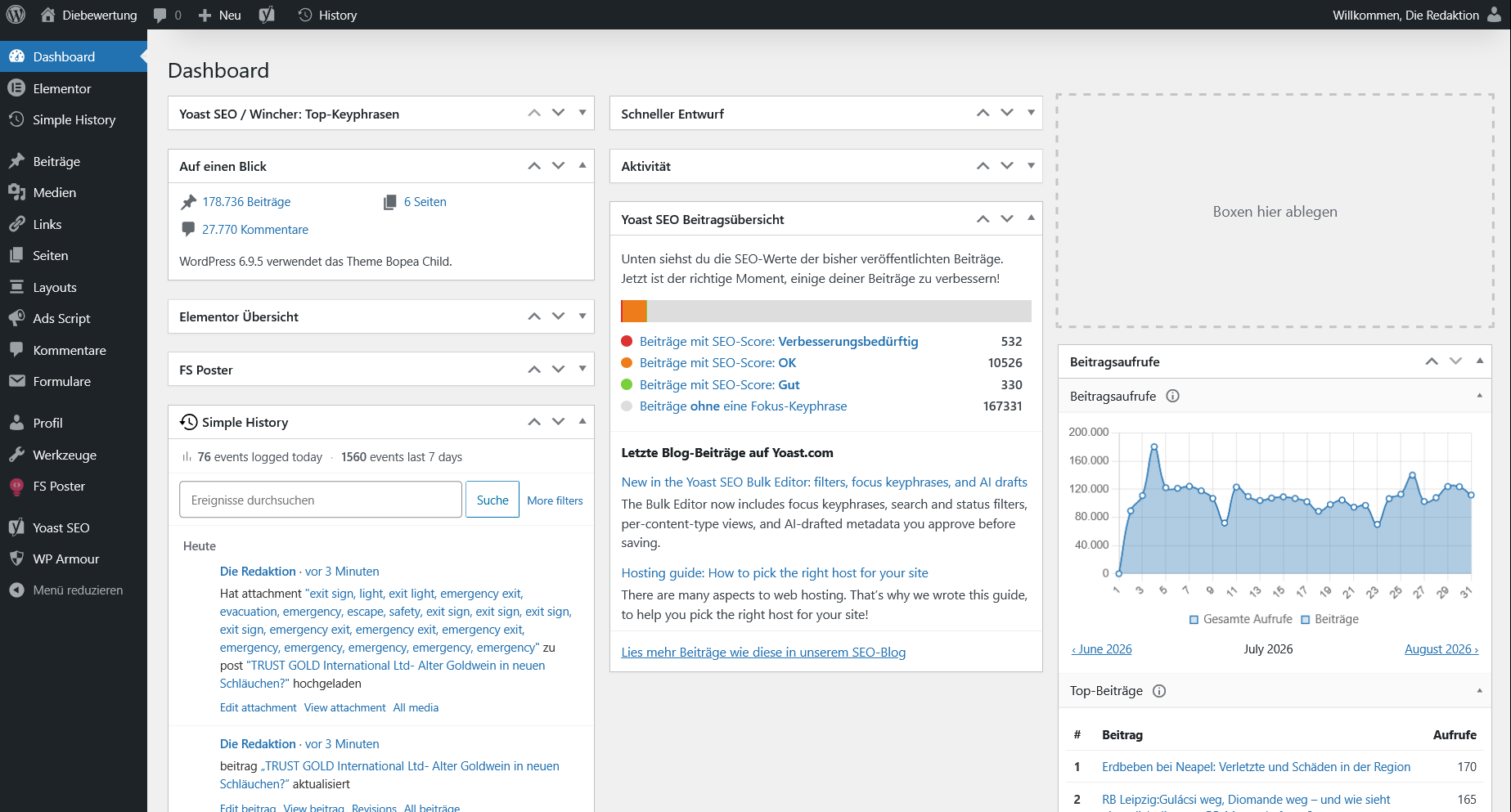Screen dimensions: 1511x812
Task: Click the info icon beside Top-Beiträge
Action: point(1159,691)
